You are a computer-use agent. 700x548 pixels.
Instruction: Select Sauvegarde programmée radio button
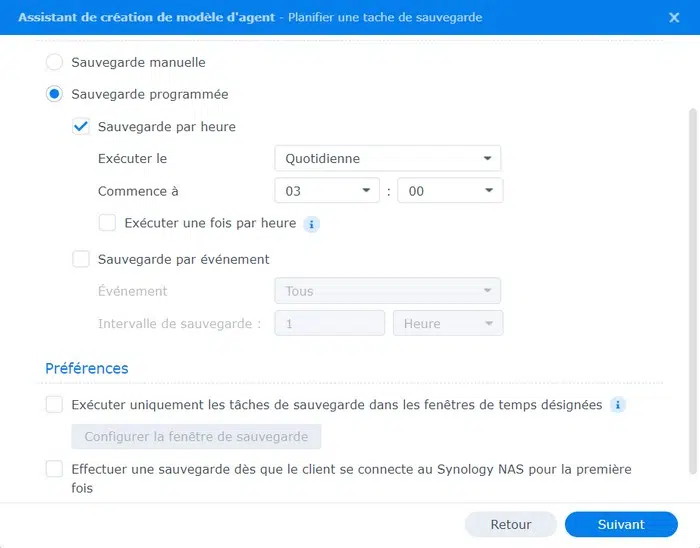tap(55, 94)
